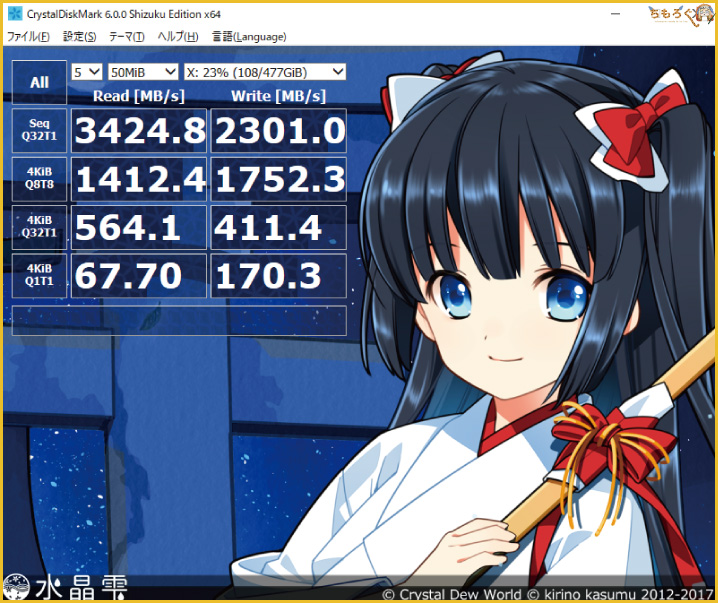Run all benchmarks with All button

coord(39,82)
